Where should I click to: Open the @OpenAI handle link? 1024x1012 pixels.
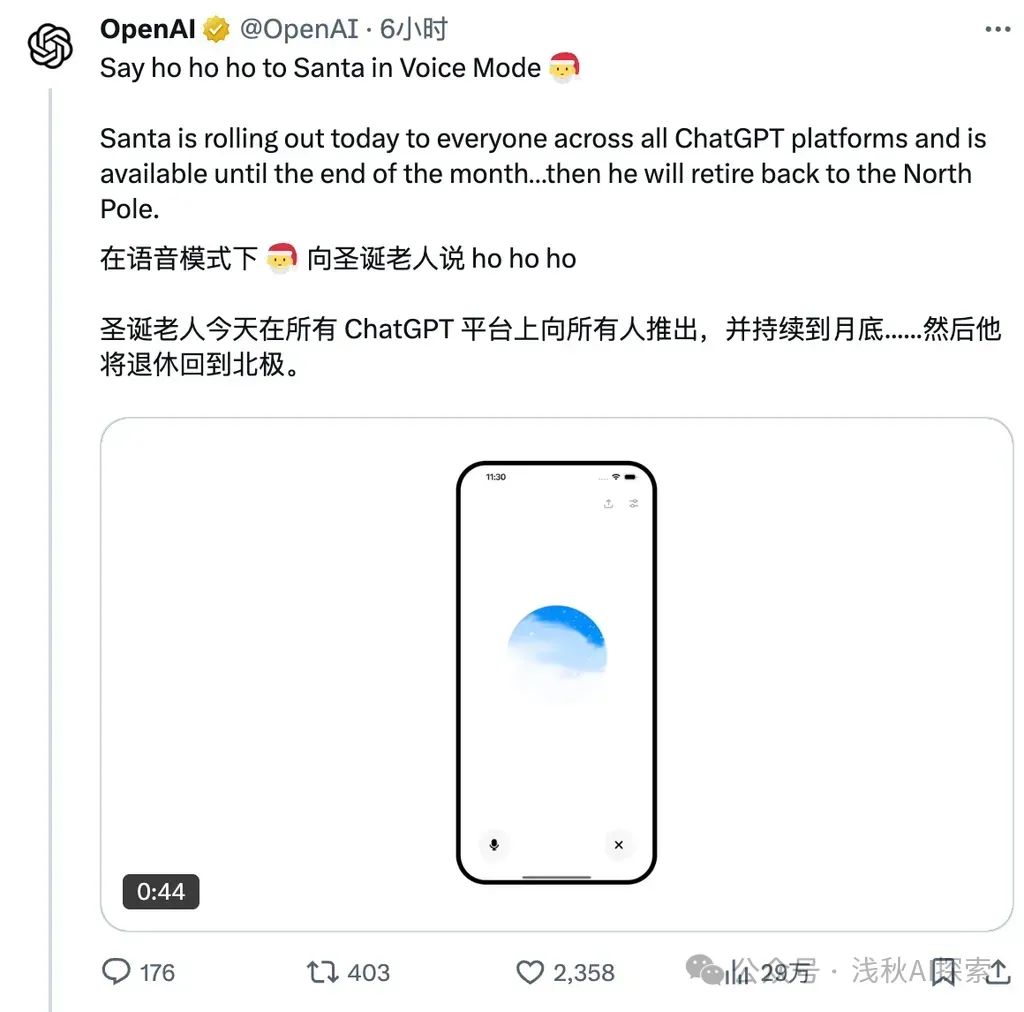tap(299, 29)
